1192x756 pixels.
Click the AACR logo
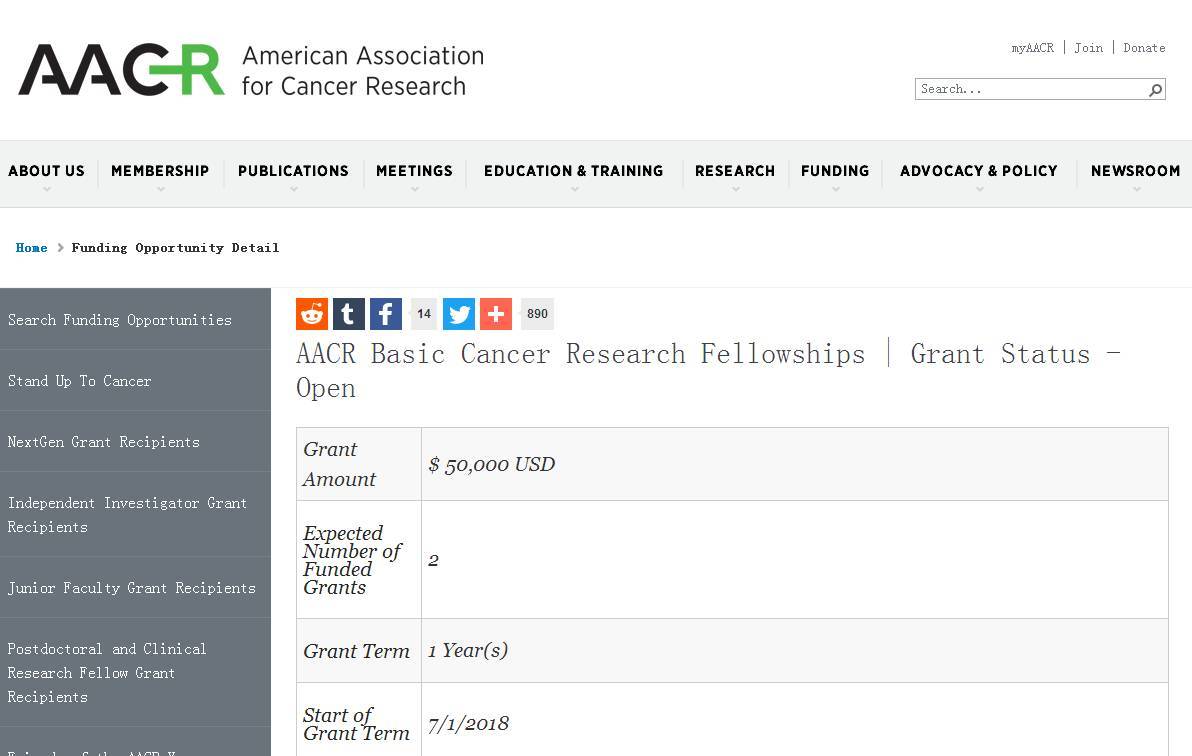(x=122, y=70)
